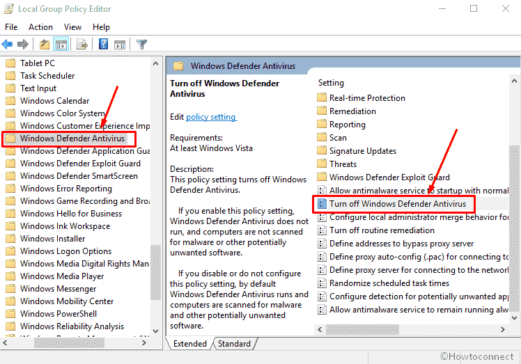Click the Setting column header
Screen dimensions: 521x364
331,83
